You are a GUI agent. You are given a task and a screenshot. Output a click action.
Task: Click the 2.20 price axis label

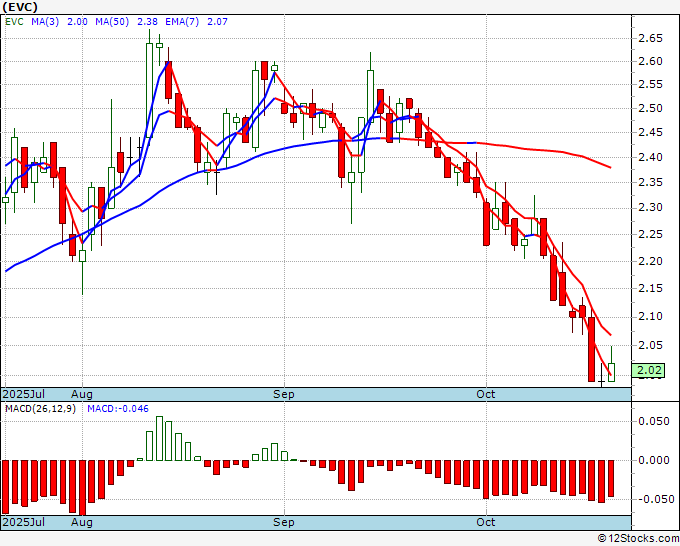[651, 262]
